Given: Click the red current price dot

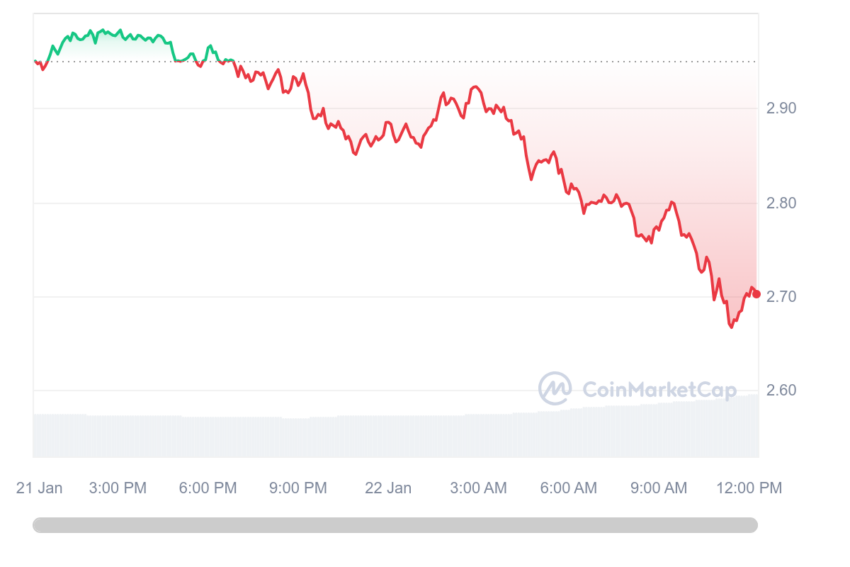Looking at the screenshot, I should pos(756,294).
